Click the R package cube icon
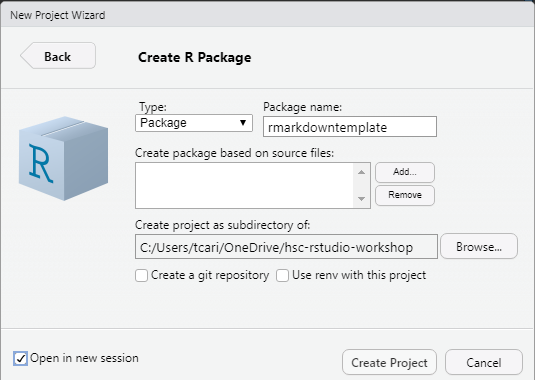This screenshot has height=380, width=535. coord(63,158)
